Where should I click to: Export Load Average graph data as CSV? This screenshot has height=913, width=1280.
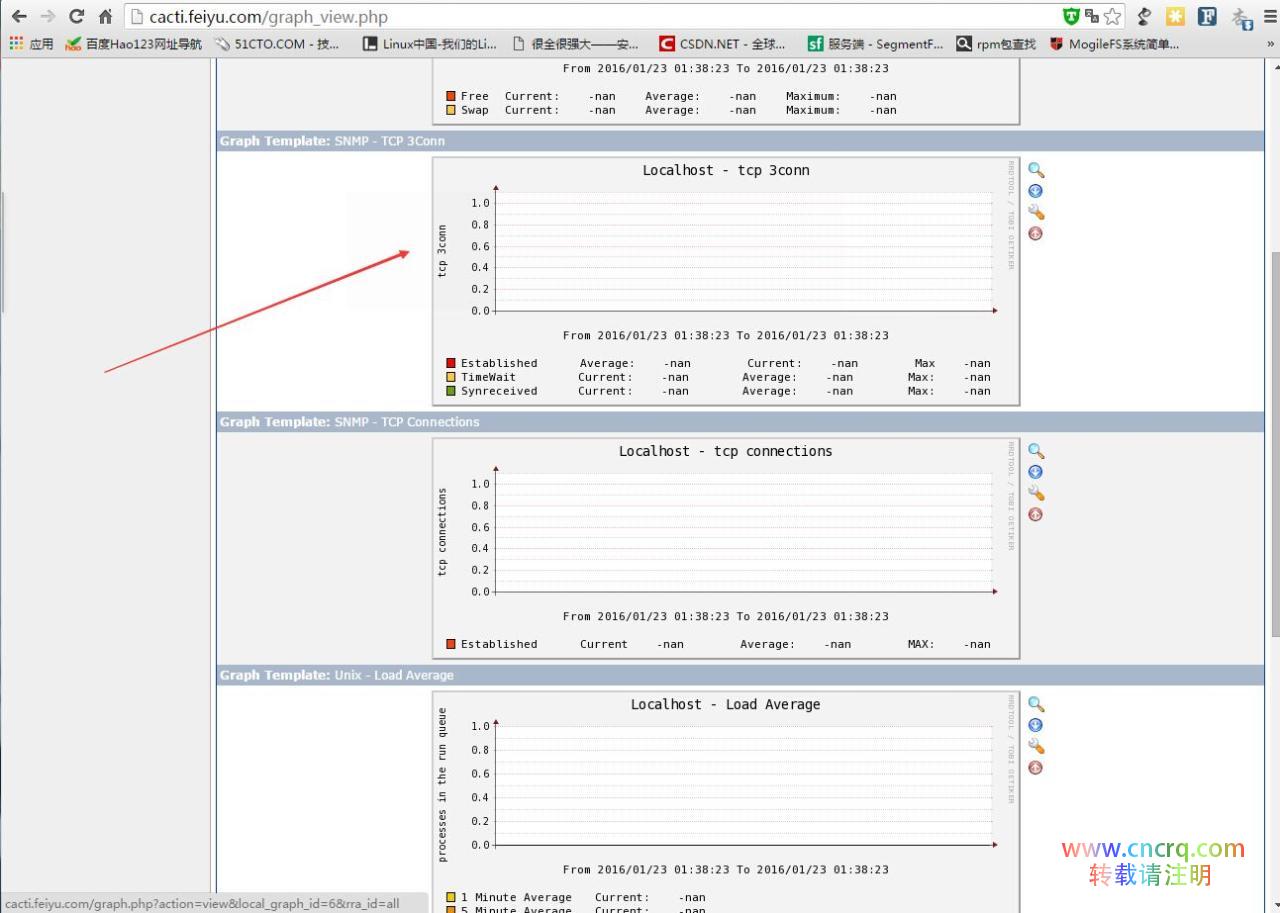pos(1036,725)
